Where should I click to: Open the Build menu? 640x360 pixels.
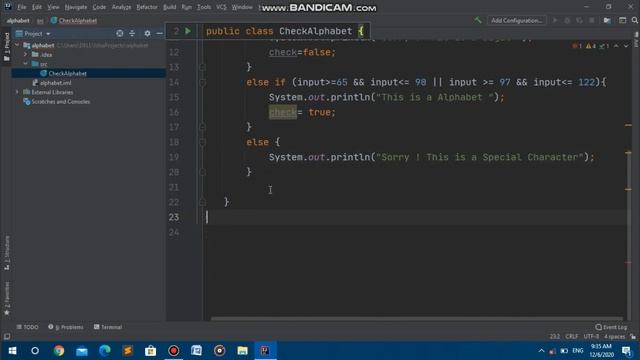point(169,7)
